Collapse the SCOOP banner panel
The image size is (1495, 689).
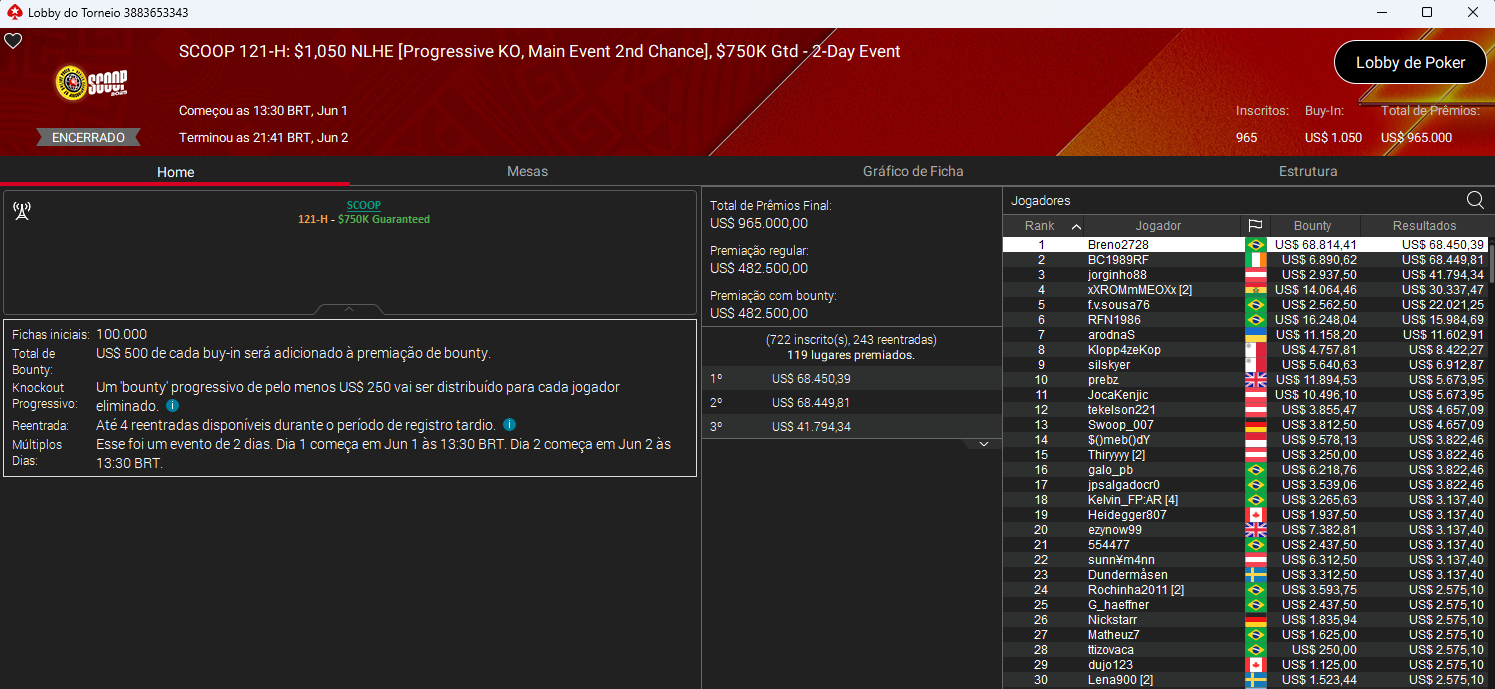(x=349, y=309)
